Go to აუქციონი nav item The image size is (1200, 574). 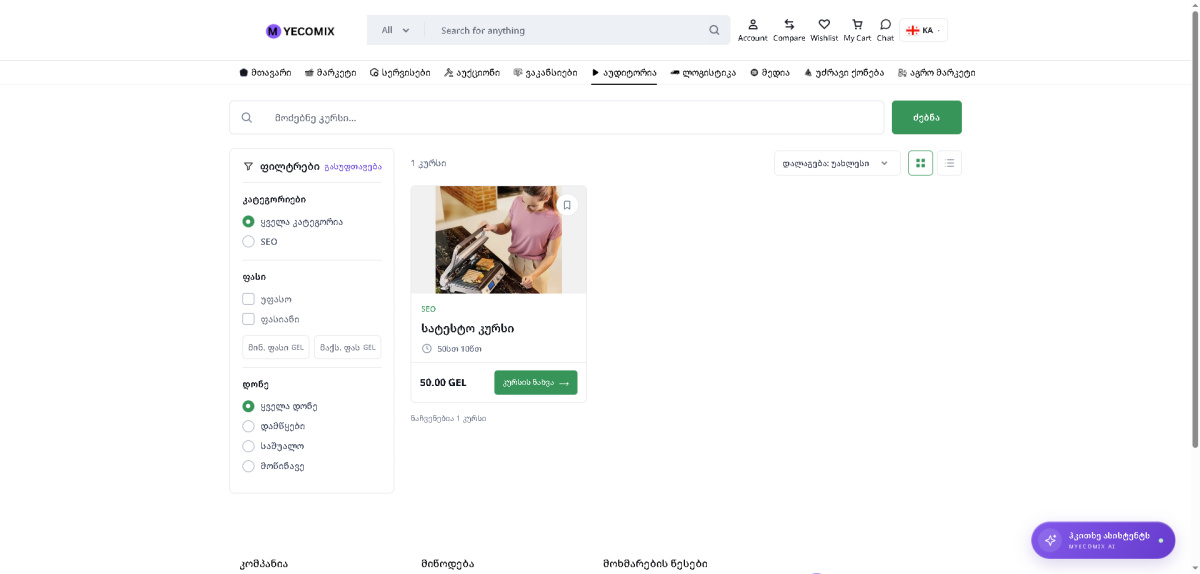pyautogui.click(x=472, y=72)
